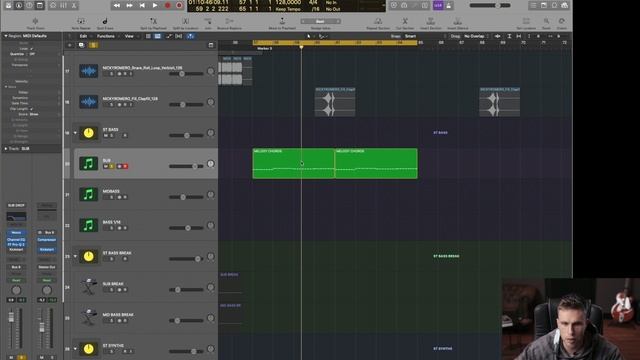Start recording with the Record button
Image resolution: width=640 pixels, height=360 pixels.
coord(167,5)
